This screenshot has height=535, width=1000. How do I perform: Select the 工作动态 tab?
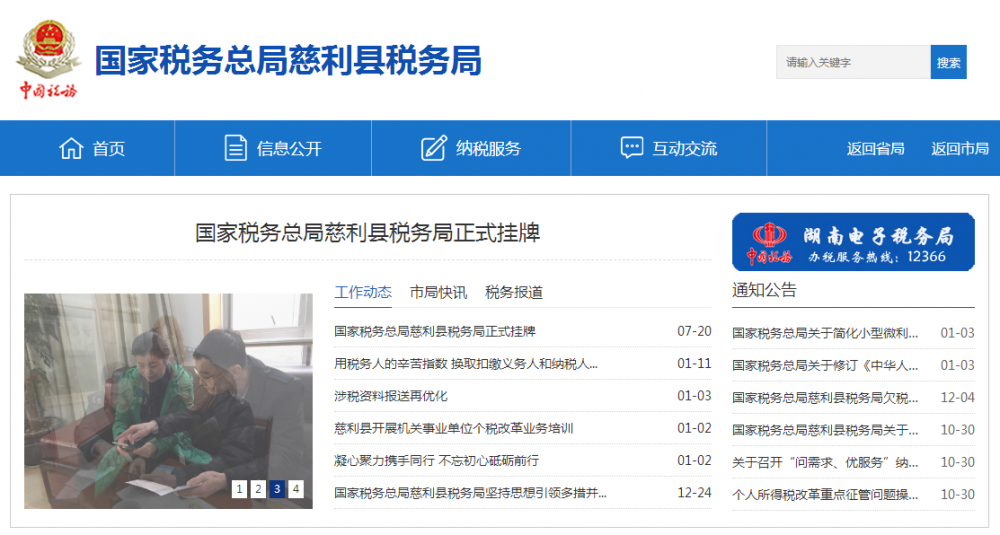[363, 292]
